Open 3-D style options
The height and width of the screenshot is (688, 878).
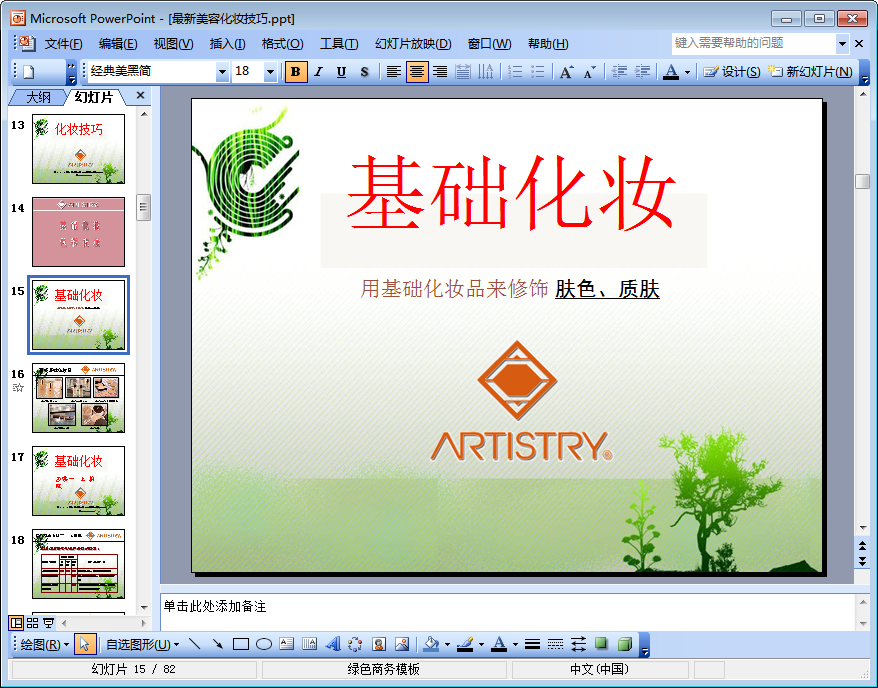click(x=624, y=644)
